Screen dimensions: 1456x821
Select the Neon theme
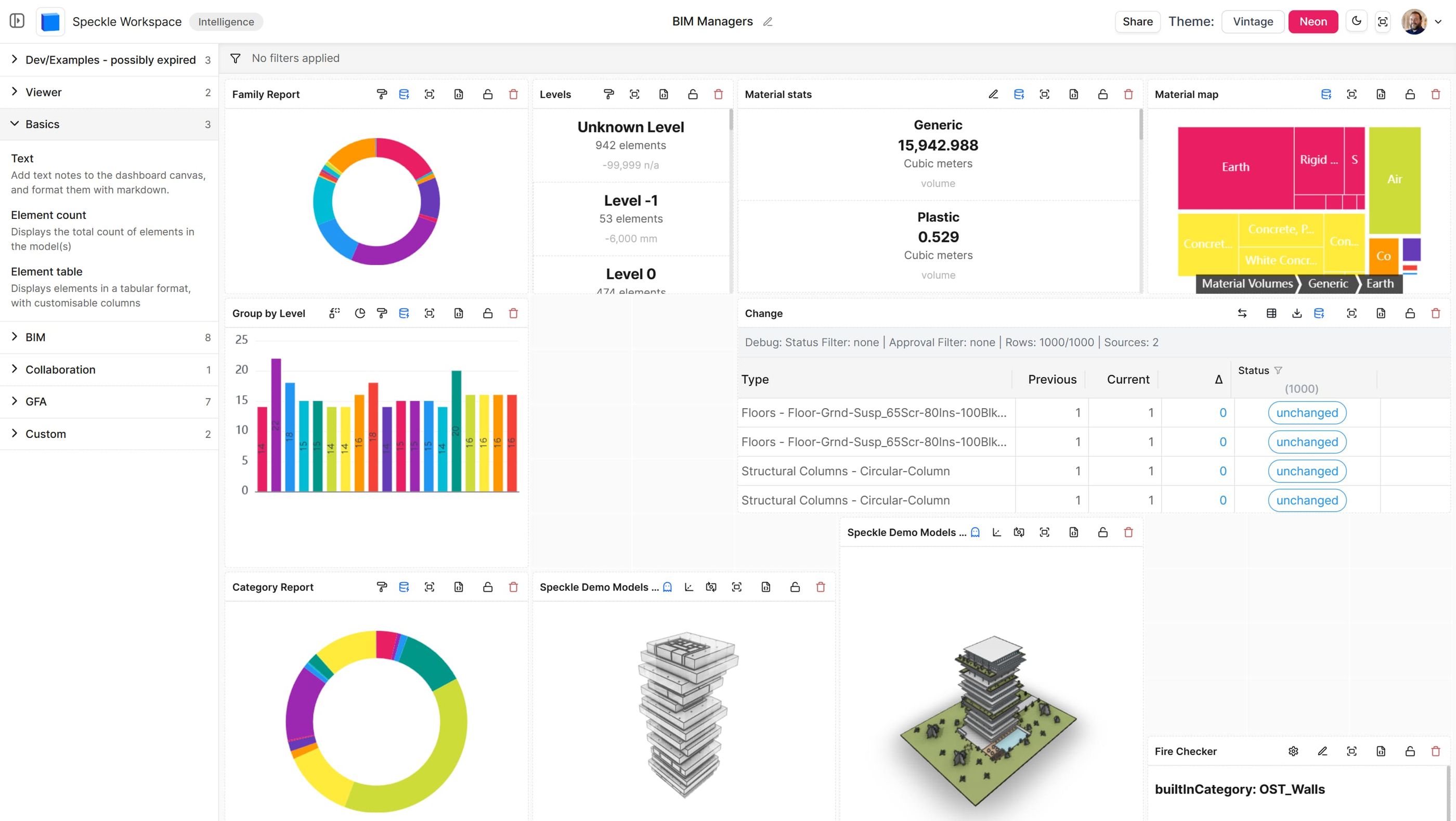coord(1312,21)
